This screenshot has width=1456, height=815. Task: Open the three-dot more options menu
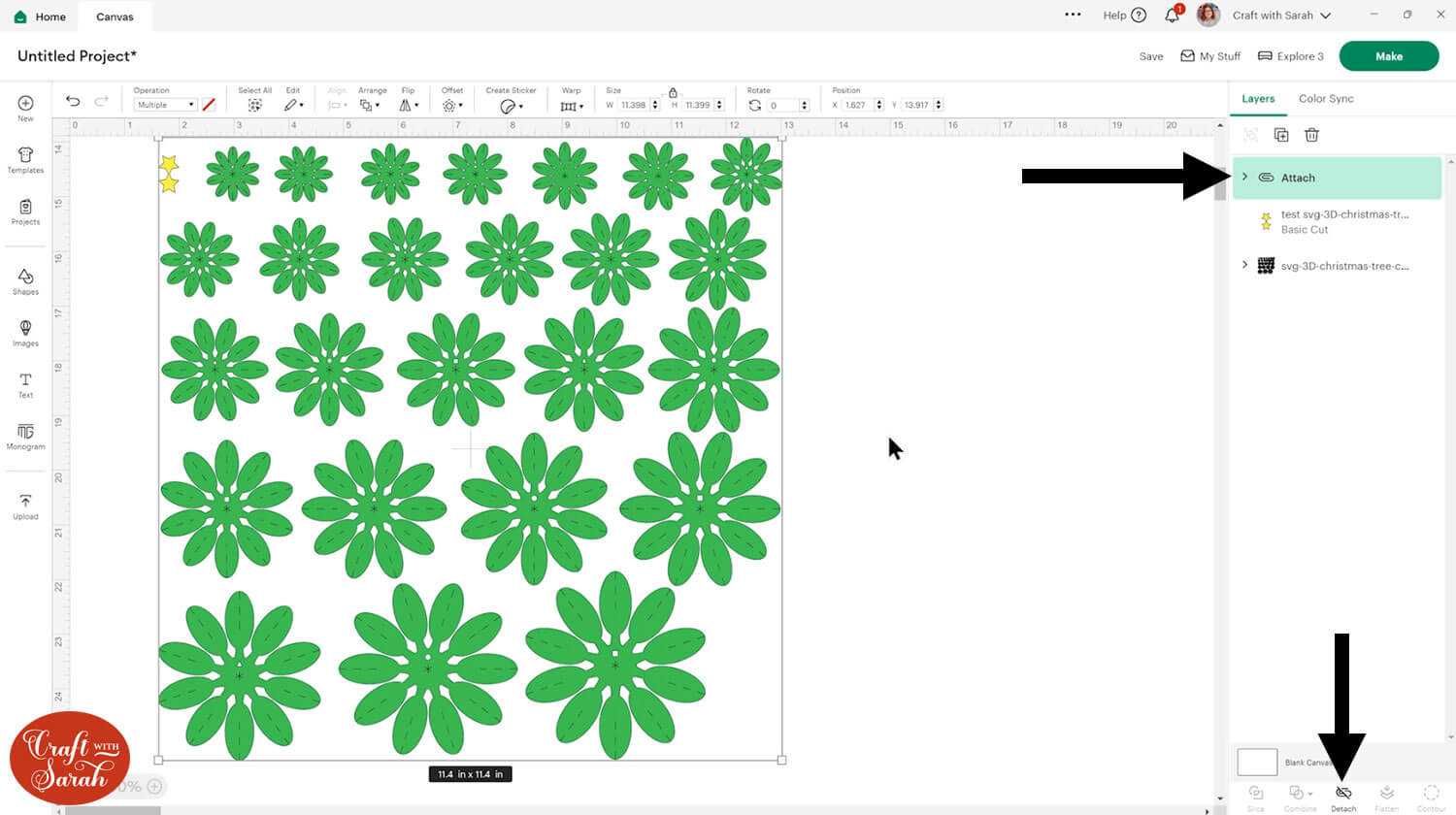pyautogui.click(x=1073, y=15)
